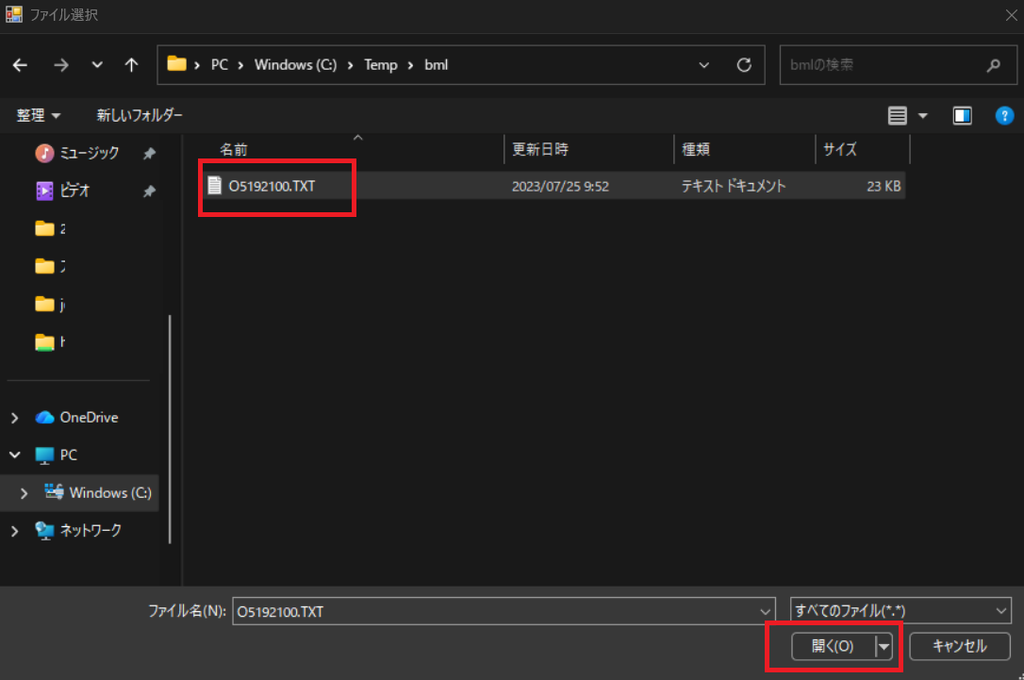This screenshot has width=1024, height=680.
Task: Select the file O5192100.TXT
Action: pyautogui.click(x=272, y=186)
